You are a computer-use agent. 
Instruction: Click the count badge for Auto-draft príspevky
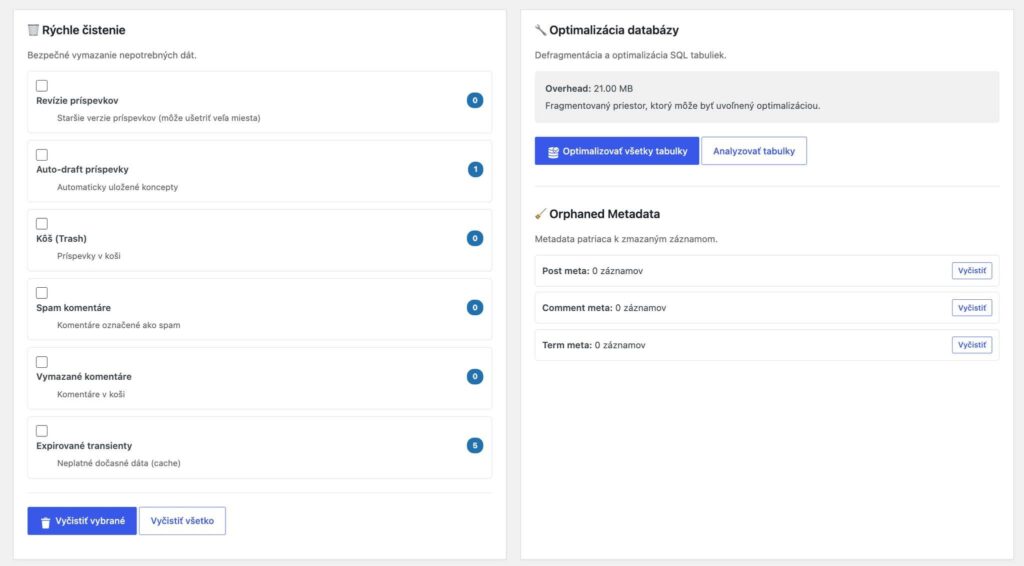coord(475,170)
